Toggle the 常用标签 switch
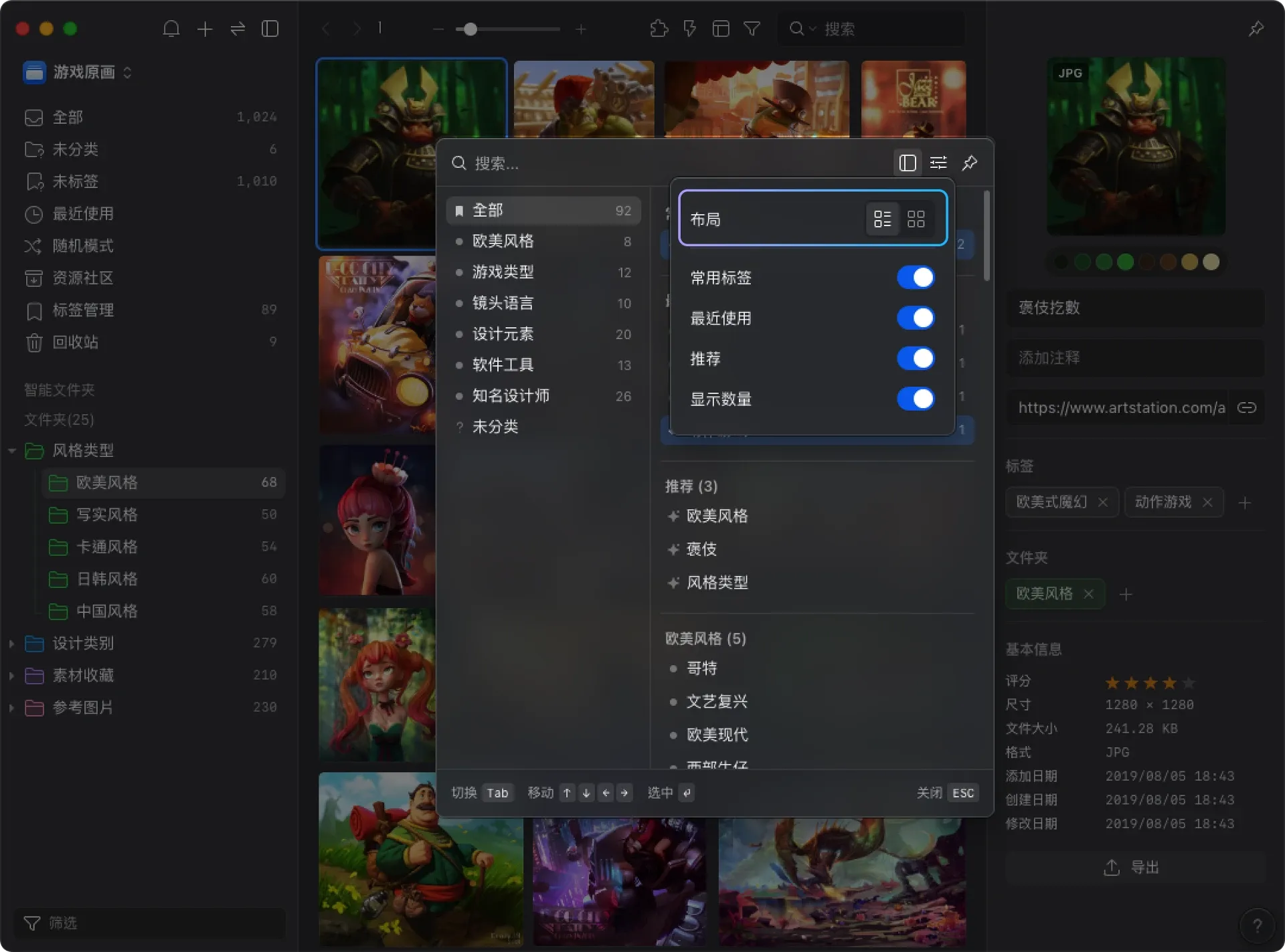 click(x=916, y=277)
